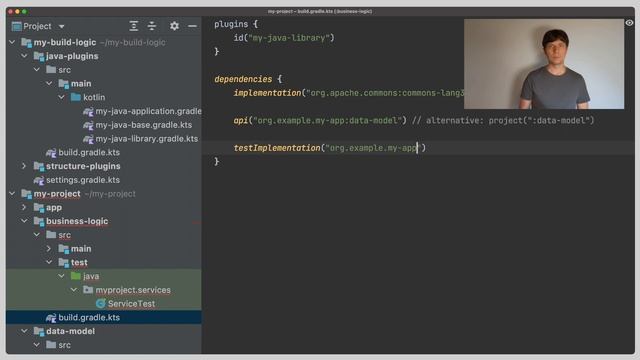The height and width of the screenshot is (360, 640).
Task: Click the green window zoom button
Action: [x=24, y=11]
